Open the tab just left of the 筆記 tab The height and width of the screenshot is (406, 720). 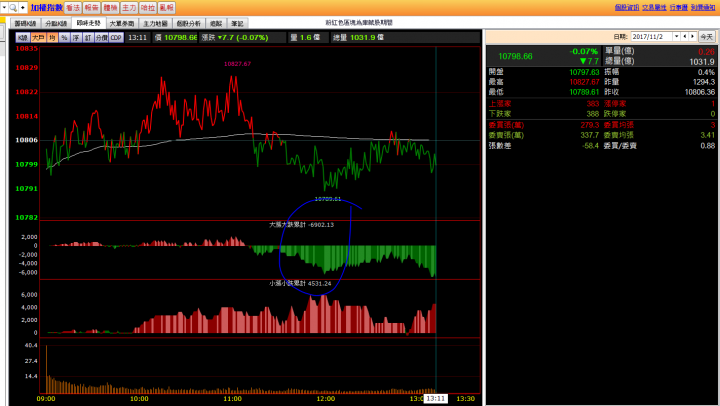tap(216, 23)
